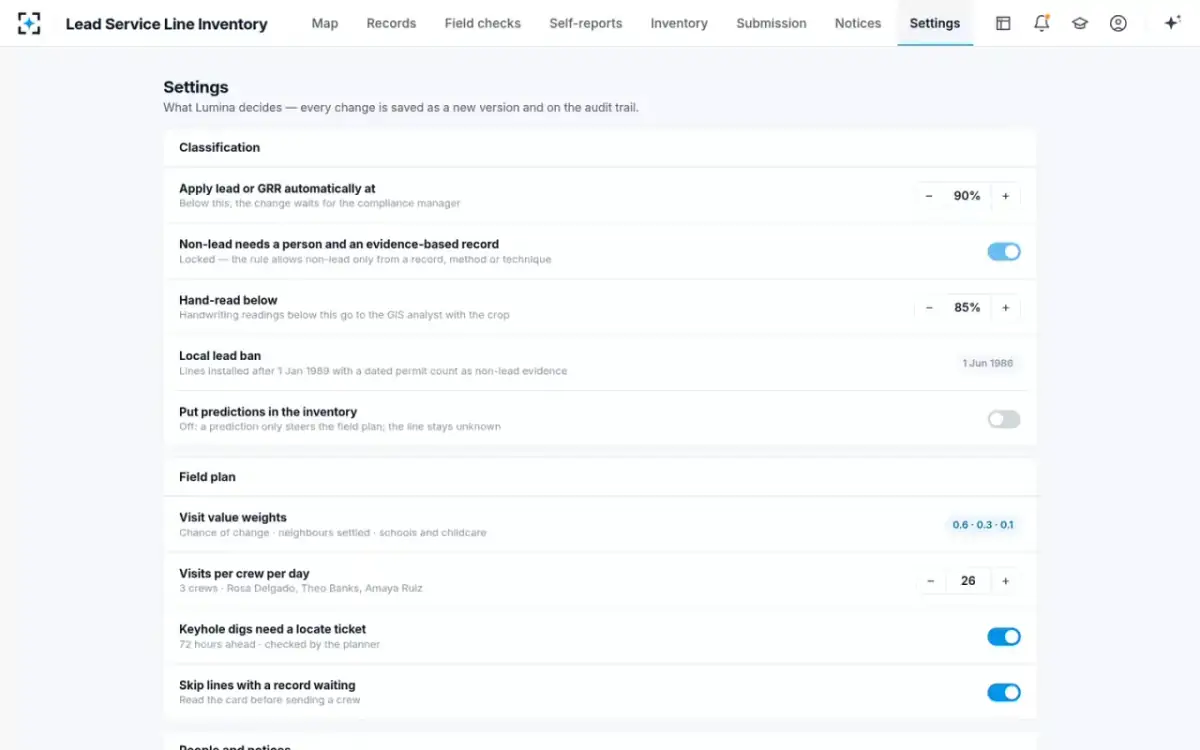
Task: Click Read the card before sending a crew
Action: click(x=270, y=701)
